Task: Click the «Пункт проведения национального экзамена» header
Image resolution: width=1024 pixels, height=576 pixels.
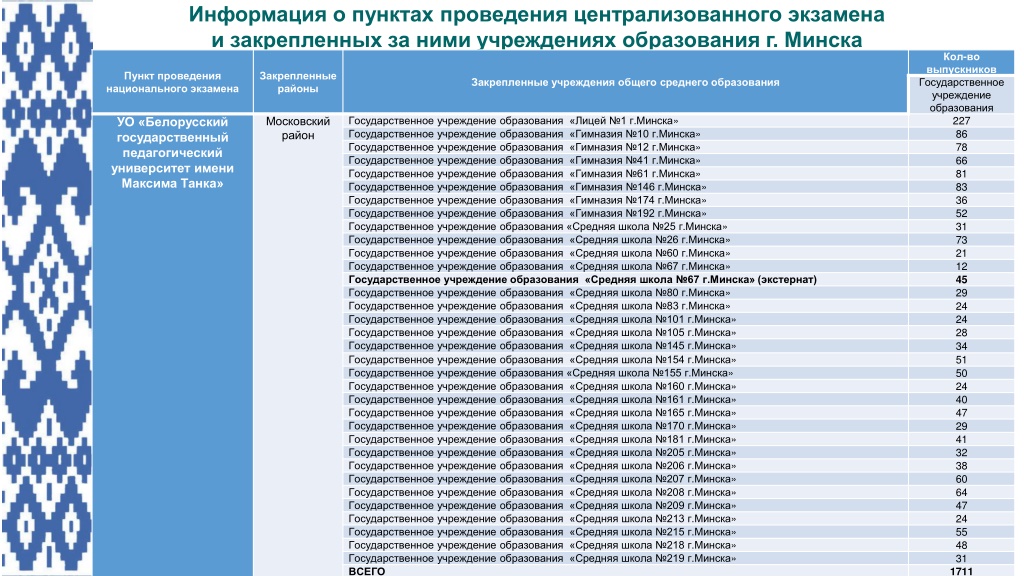Action: click(172, 82)
